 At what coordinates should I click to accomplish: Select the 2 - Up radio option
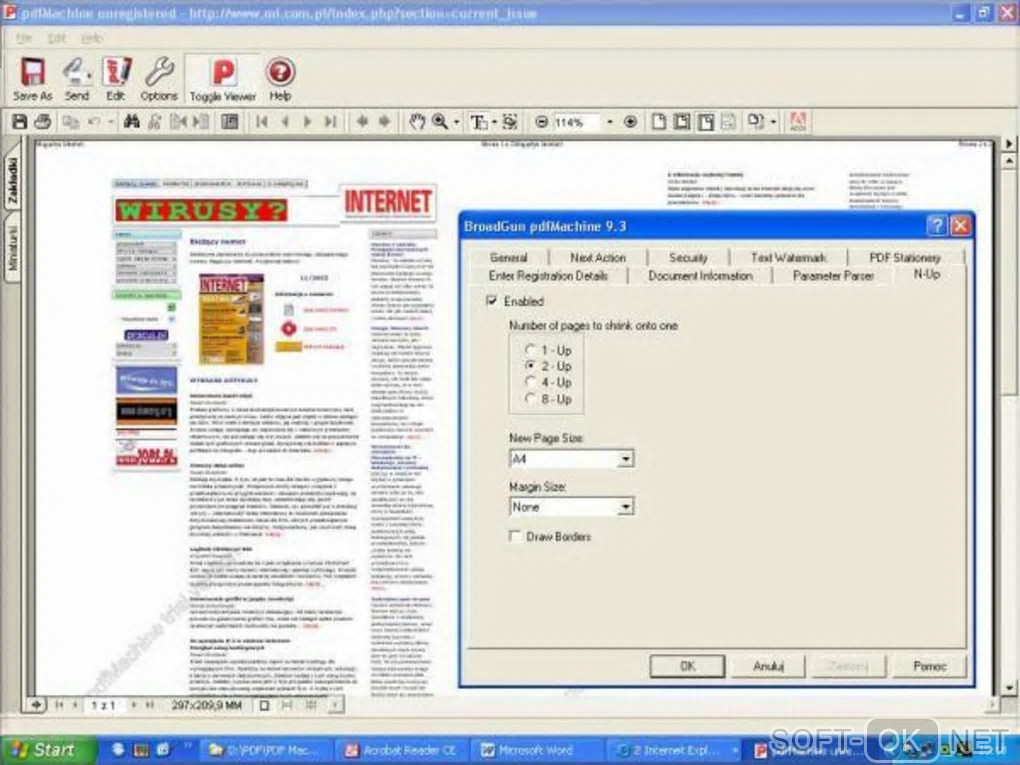(531, 366)
